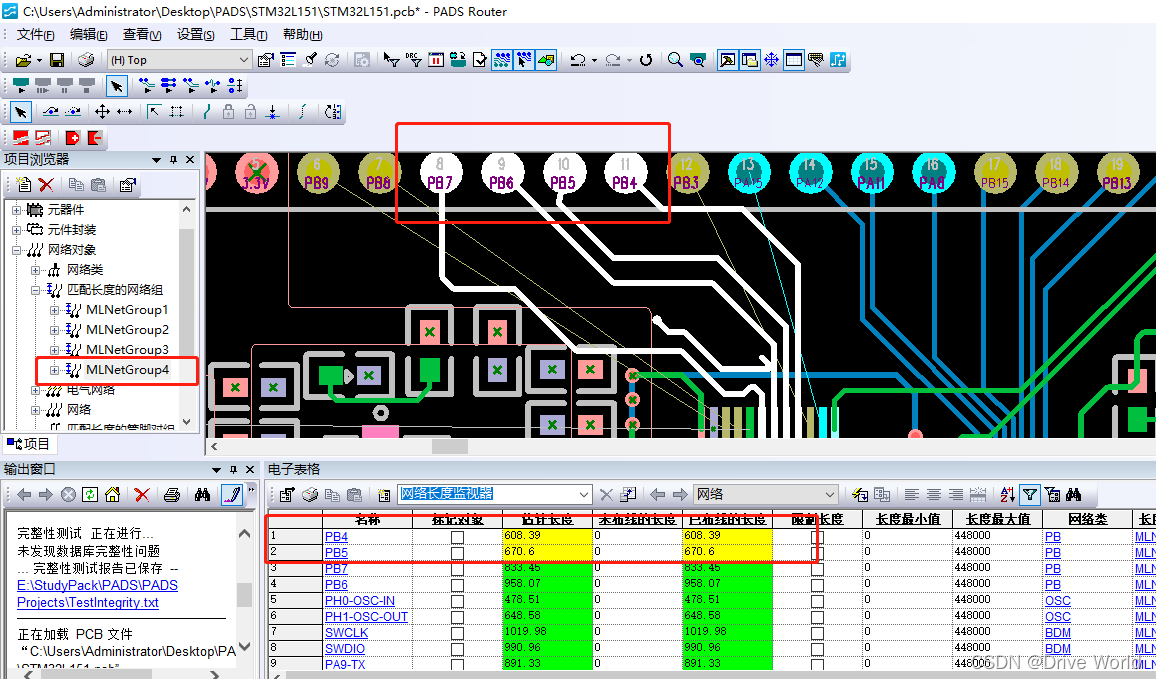Expand the 元器件 tree node
This screenshot has height=679, width=1156.
point(16,210)
